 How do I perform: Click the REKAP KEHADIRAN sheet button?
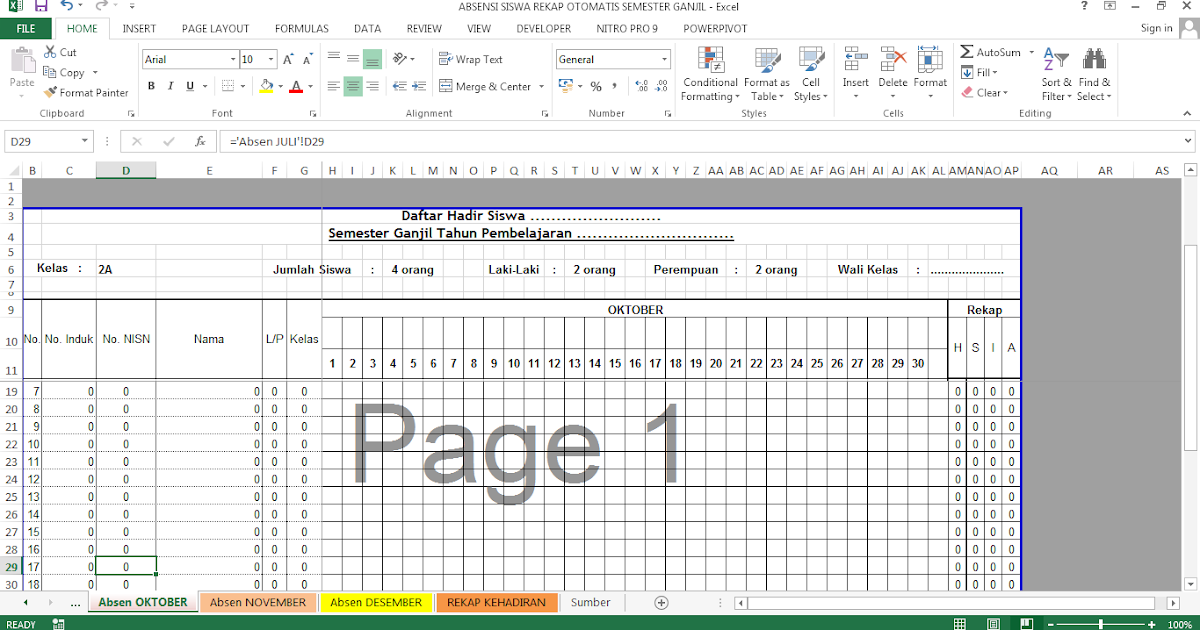(x=497, y=602)
